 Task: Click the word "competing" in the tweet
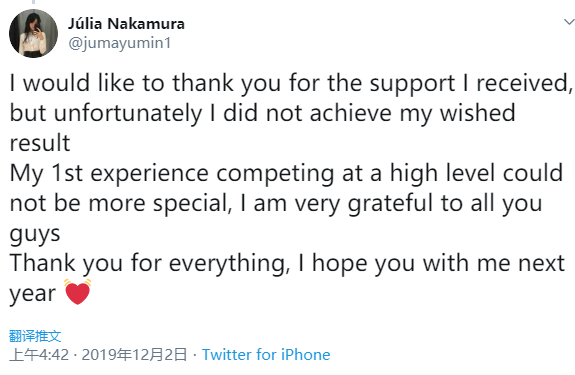[x=275, y=173]
